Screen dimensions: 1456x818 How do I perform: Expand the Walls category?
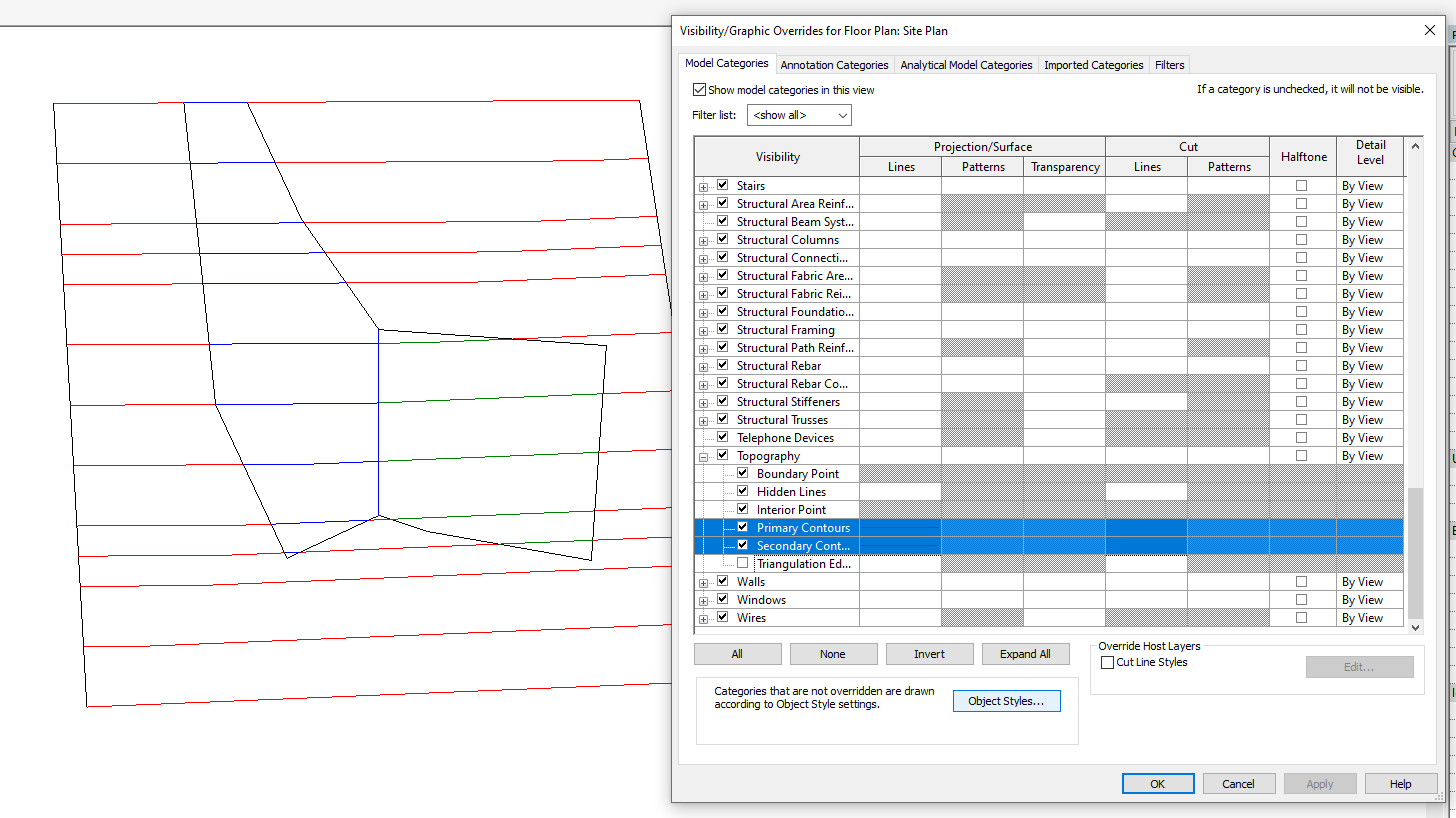(703, 583)
